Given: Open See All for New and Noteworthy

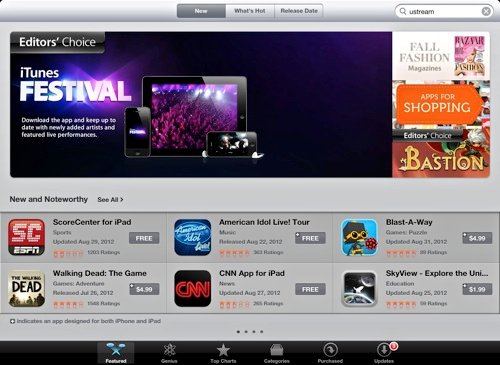Looking at the screenshot, I should click(110, 199).
